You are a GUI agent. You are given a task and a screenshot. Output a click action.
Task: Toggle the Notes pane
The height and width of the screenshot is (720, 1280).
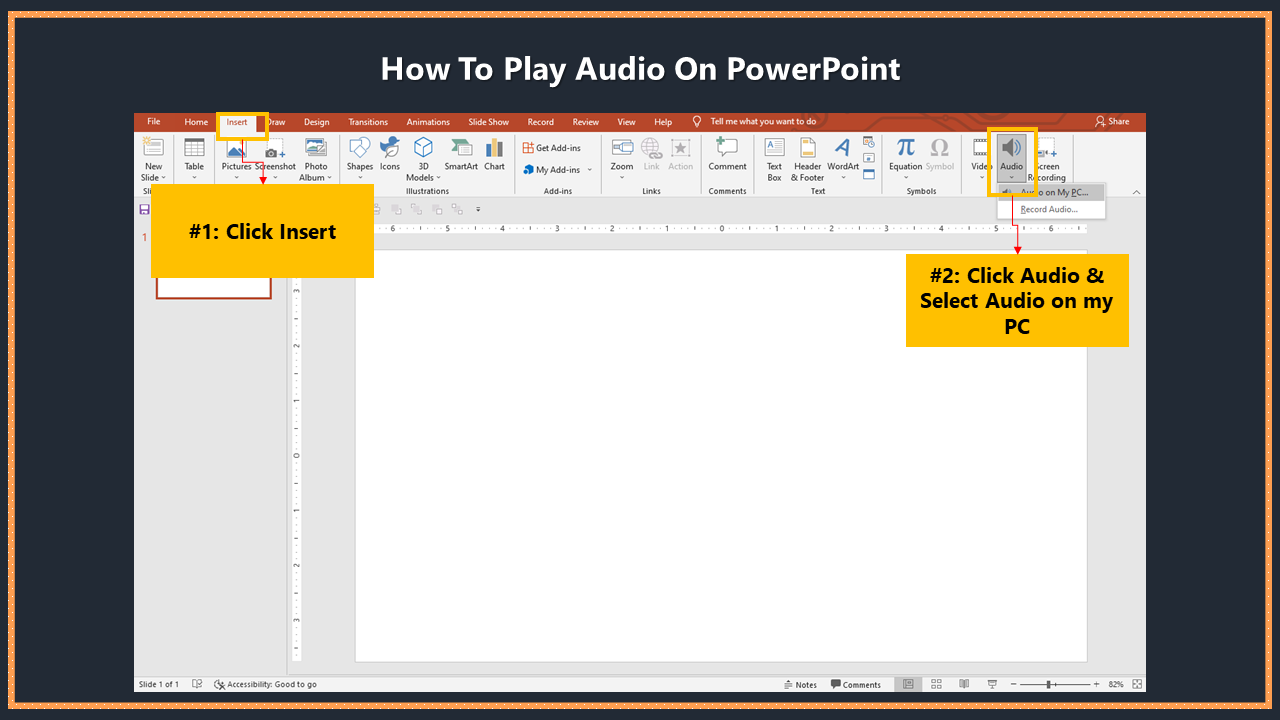tap(800, 685)
